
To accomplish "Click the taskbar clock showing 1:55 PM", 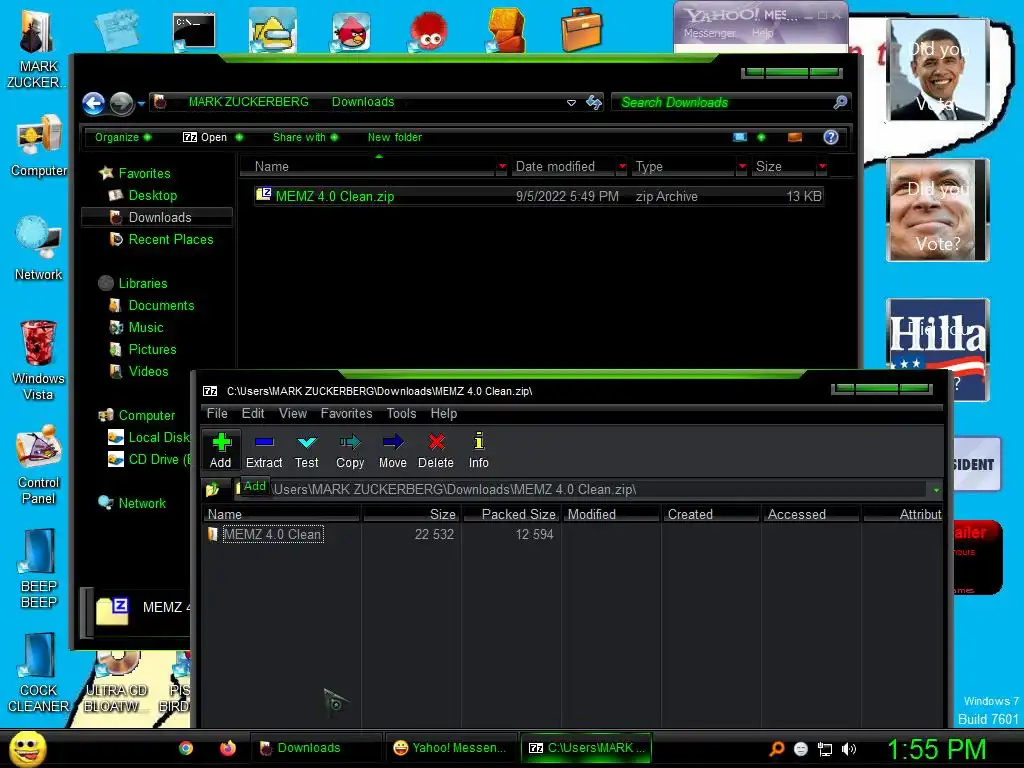I will click(936, 749).
